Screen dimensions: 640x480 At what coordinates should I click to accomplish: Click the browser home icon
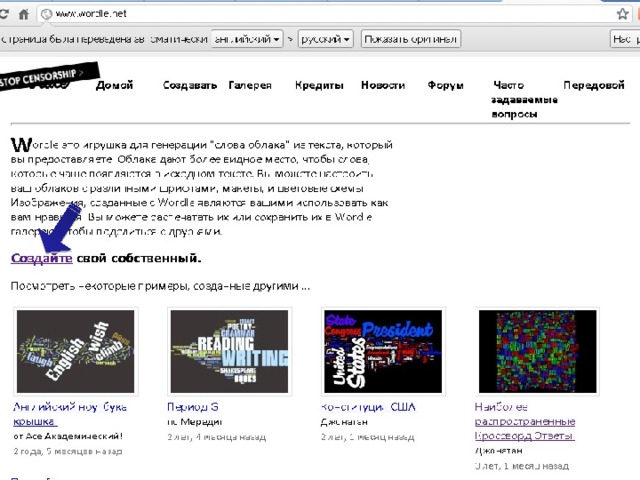(x=24, y=14)
